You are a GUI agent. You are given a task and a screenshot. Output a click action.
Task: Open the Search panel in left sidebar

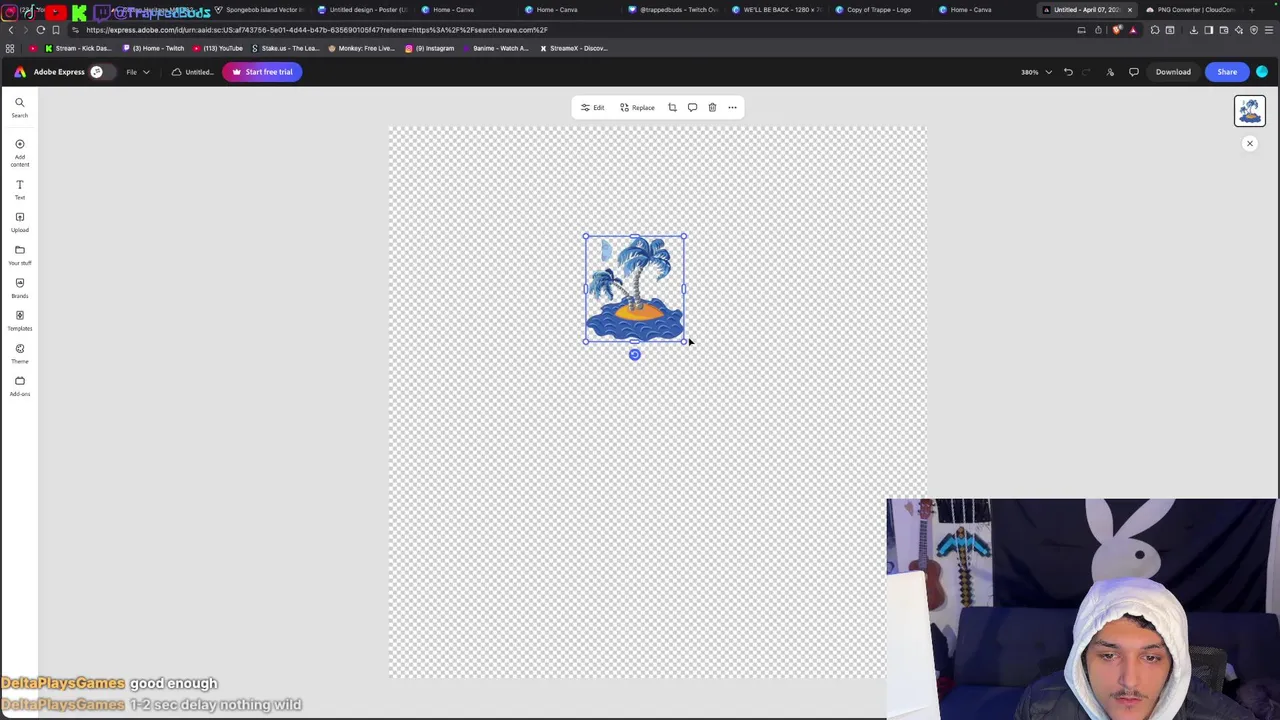click(x=19, y=108)
